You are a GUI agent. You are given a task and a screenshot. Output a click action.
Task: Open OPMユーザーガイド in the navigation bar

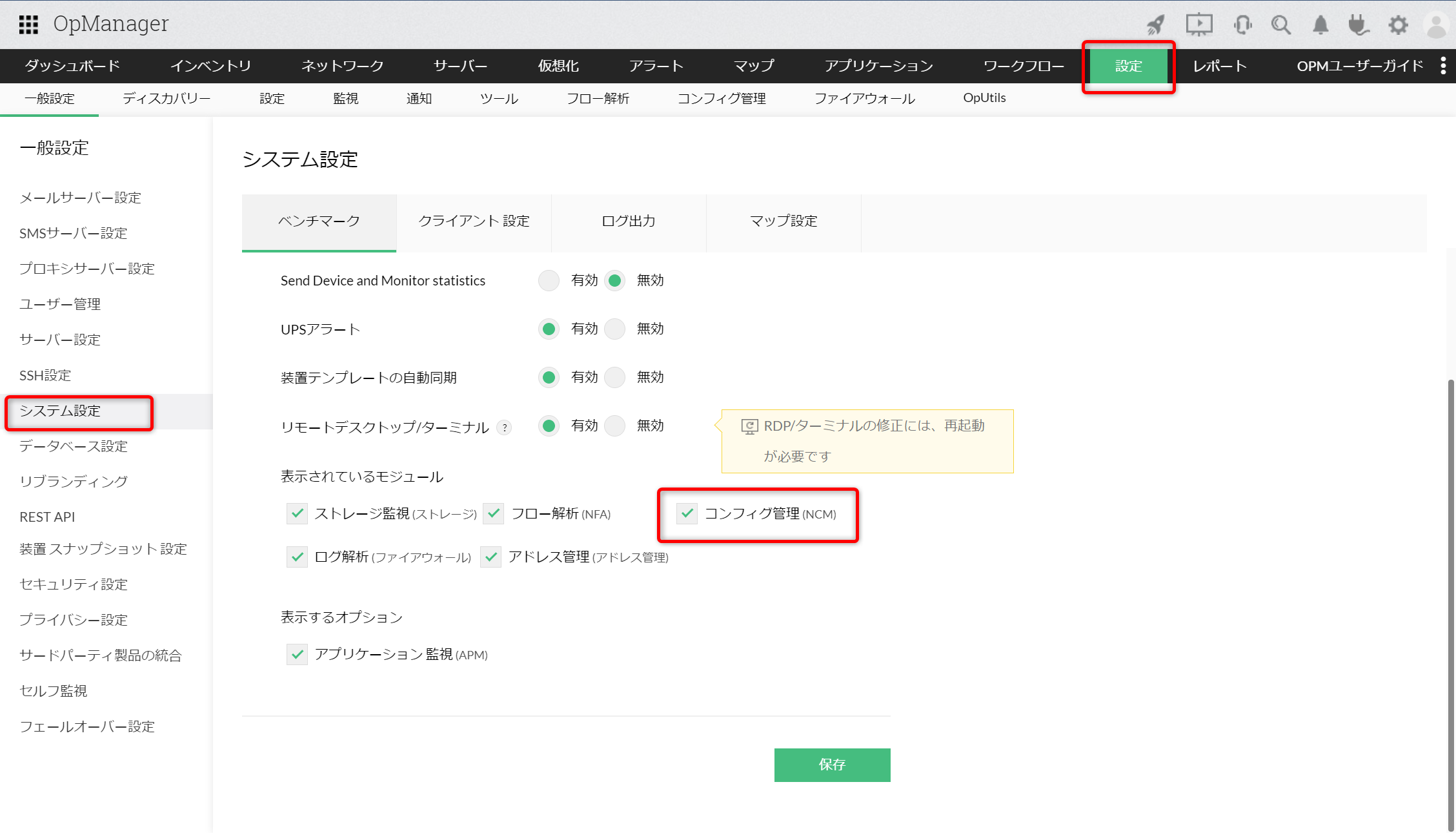(x=1359, y=66)
